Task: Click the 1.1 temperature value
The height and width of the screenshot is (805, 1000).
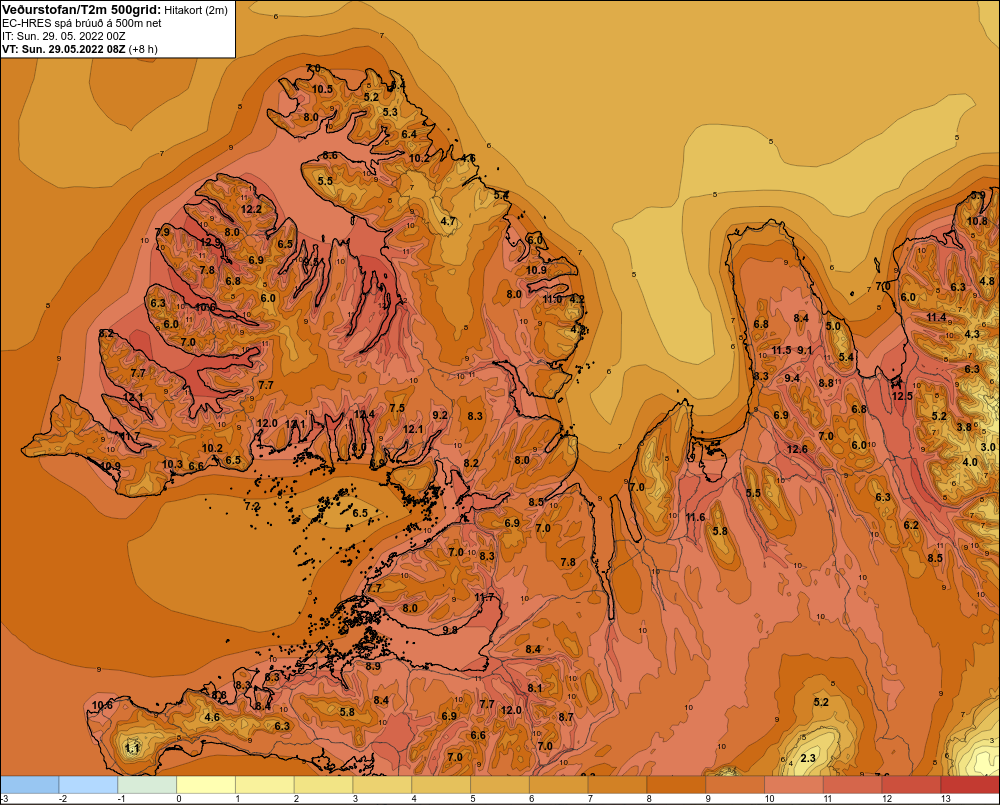Action: pyautogui.click(x=132, y=748)
